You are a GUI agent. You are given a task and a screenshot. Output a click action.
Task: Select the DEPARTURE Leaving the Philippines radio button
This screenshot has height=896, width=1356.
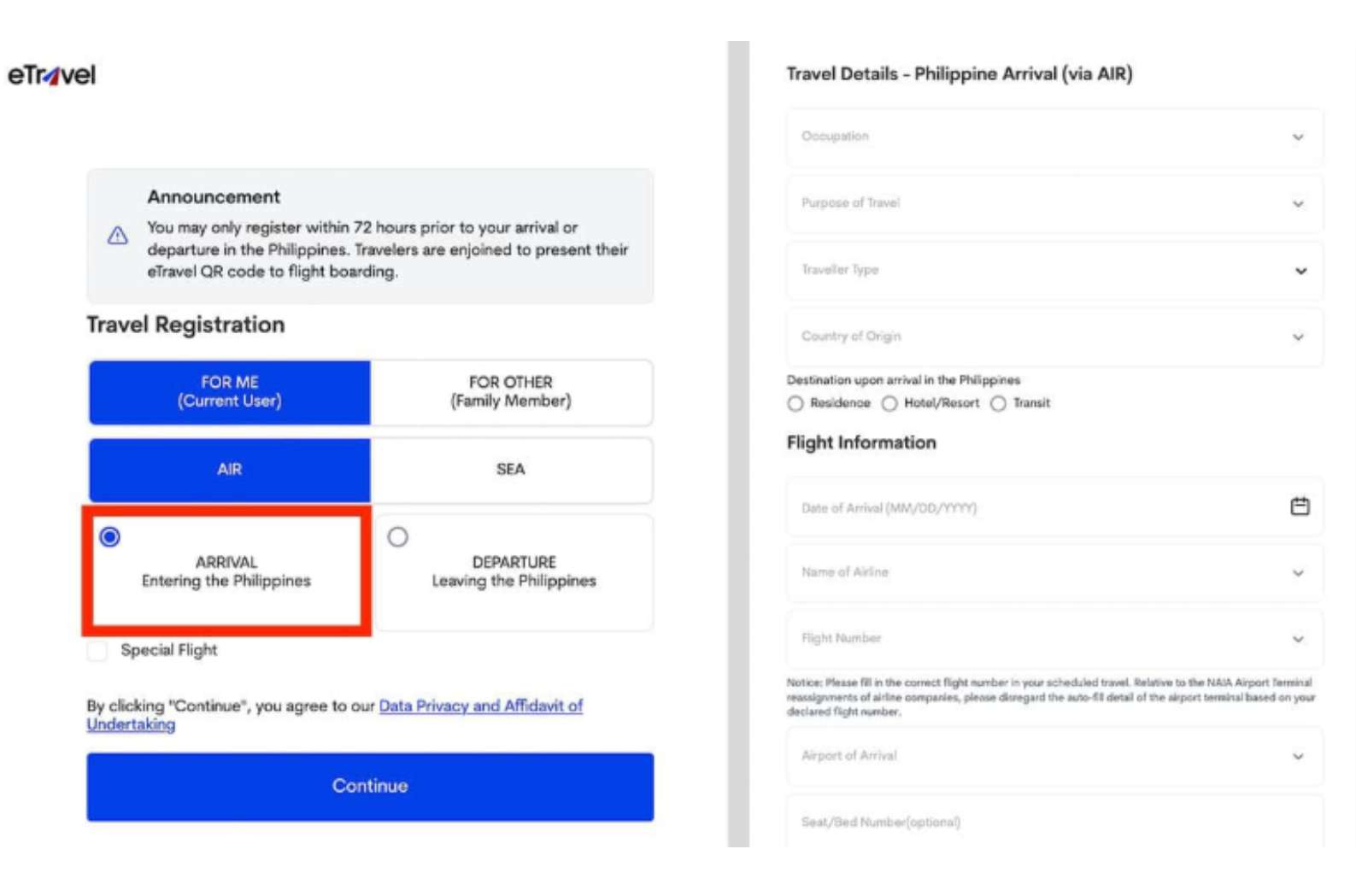pyautogui.click(x=396, y=536)
